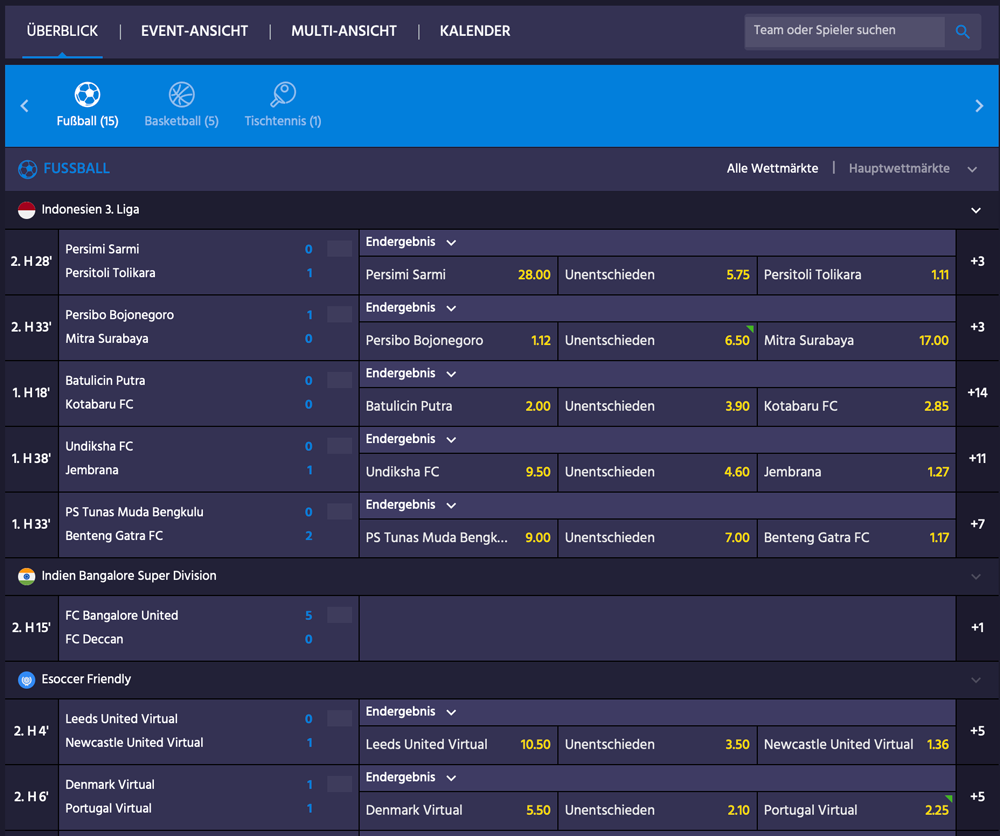Bet on Newcastle United Virtual at 1.36

pyautogui.click(x=857, y=745)
